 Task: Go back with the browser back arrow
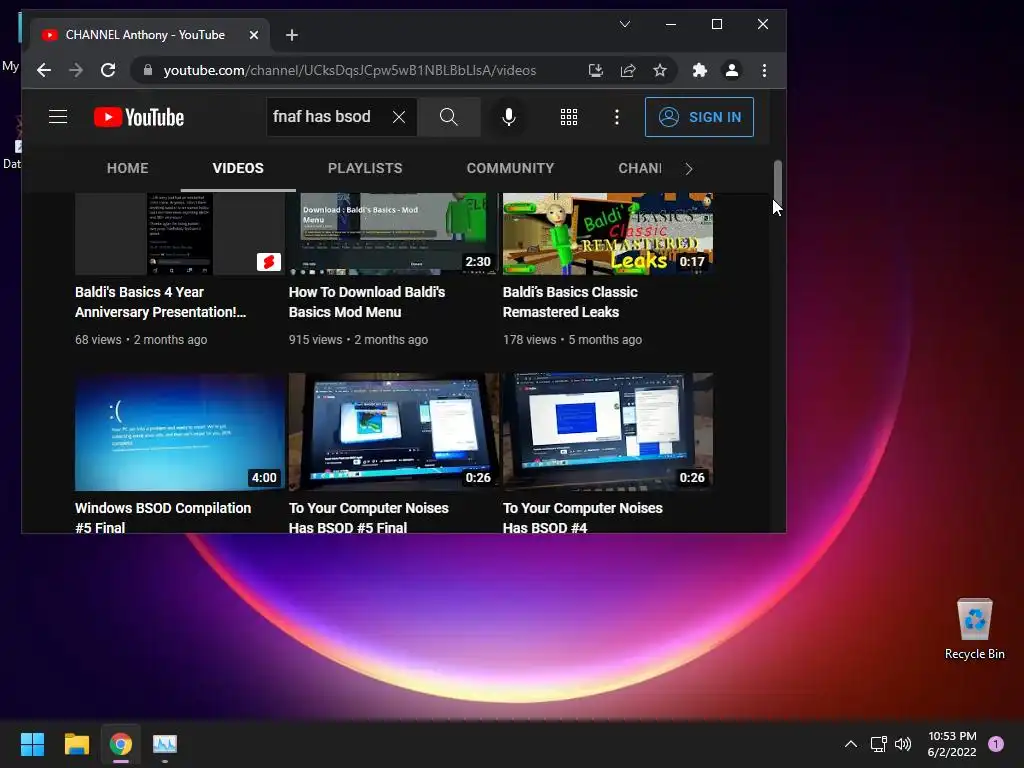[x=44, y=70]
